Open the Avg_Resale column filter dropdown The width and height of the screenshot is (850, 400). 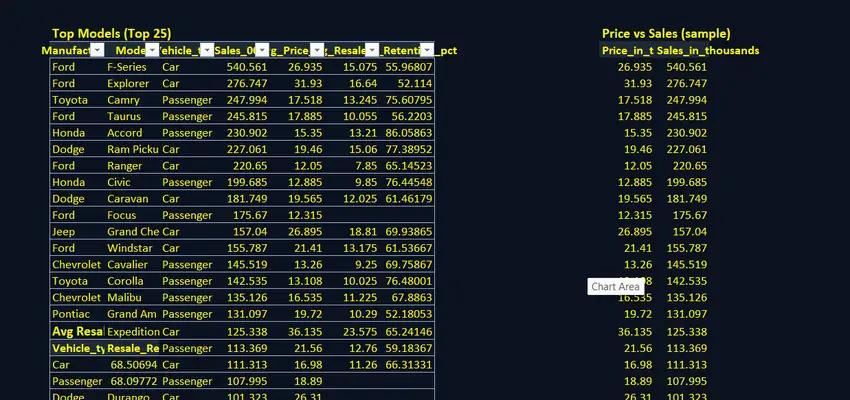point(372,50)
